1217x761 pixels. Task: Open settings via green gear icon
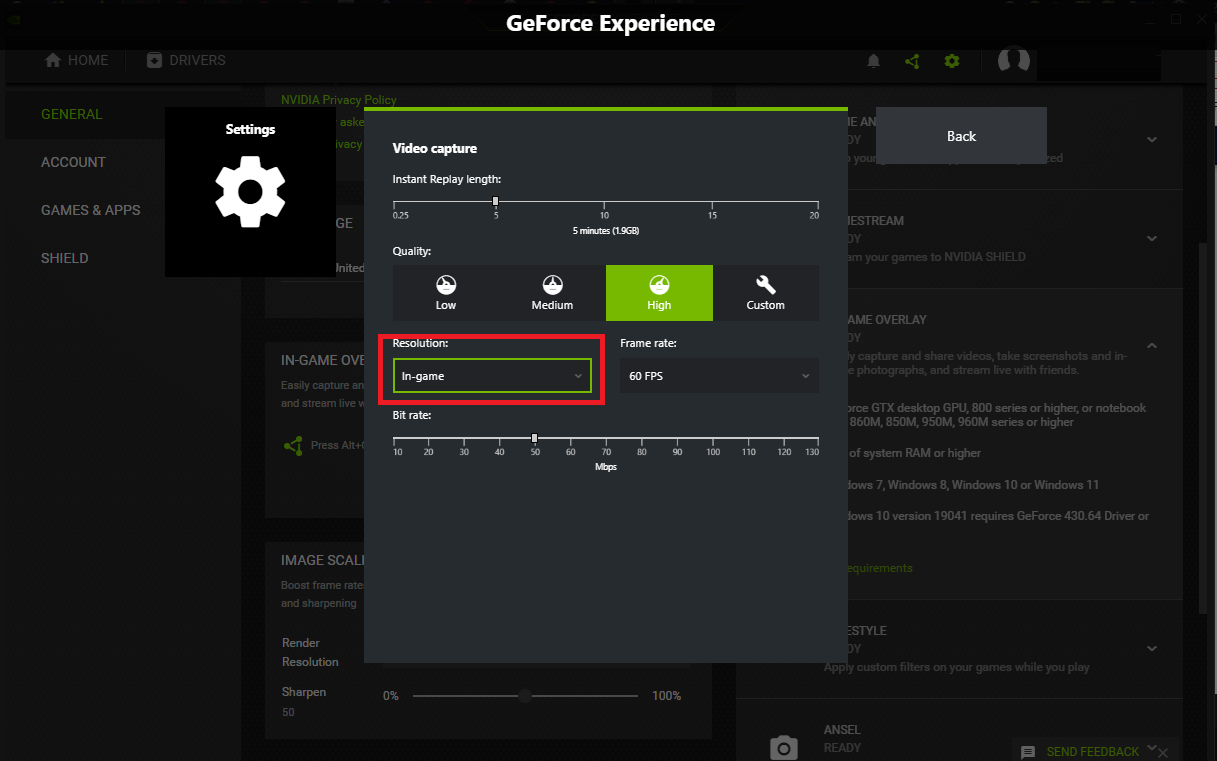pyautogui.click(x=951, y=61)
